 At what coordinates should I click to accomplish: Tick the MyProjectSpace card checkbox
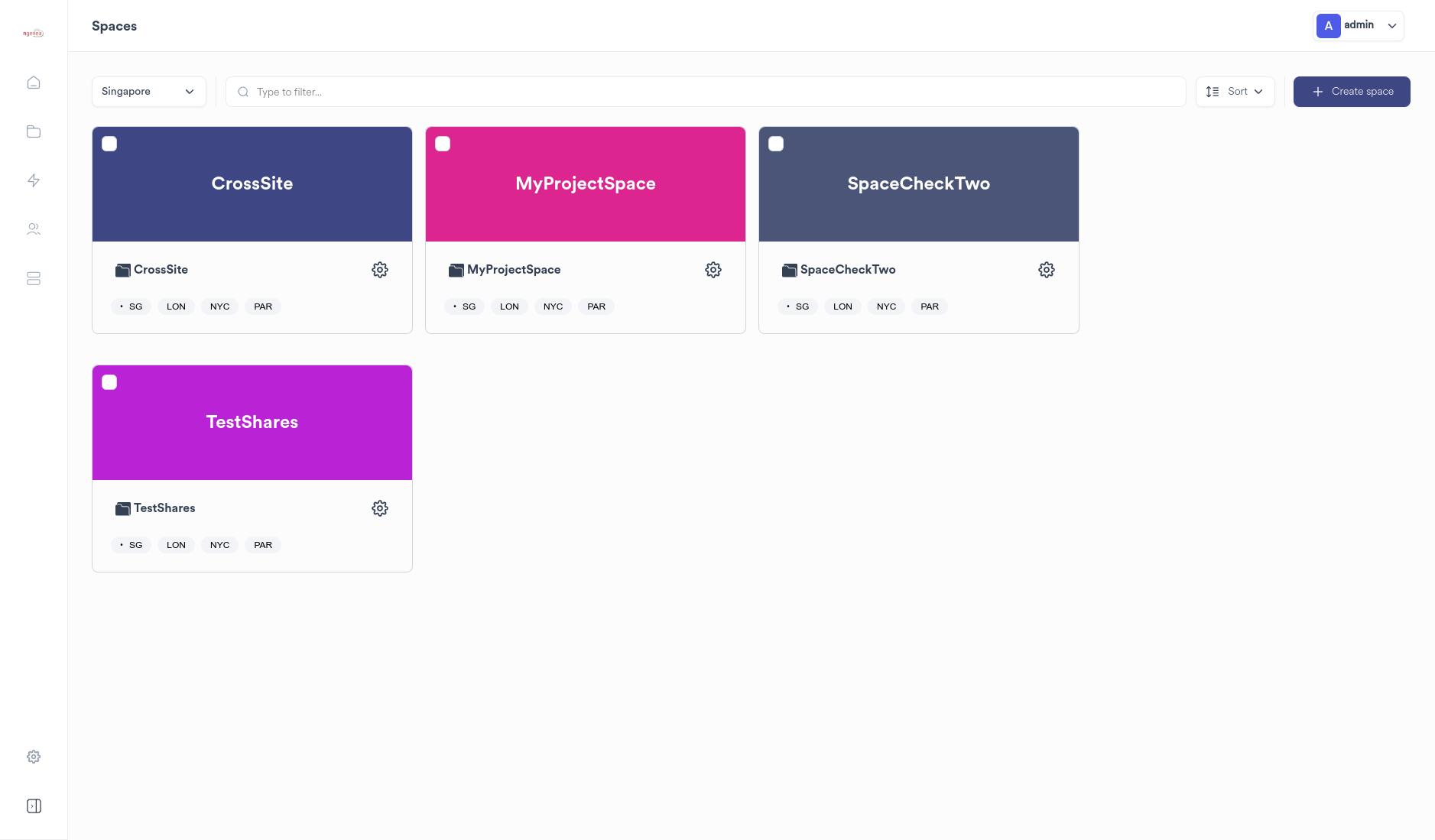443,144
